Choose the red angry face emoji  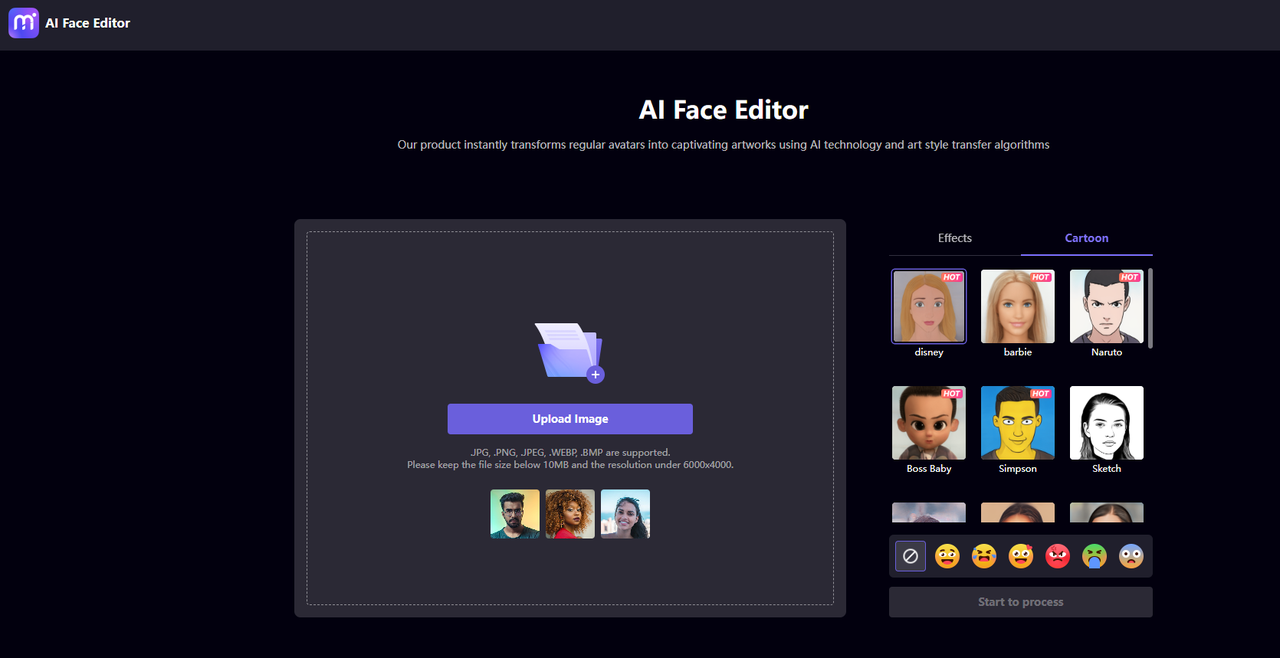1057,556
